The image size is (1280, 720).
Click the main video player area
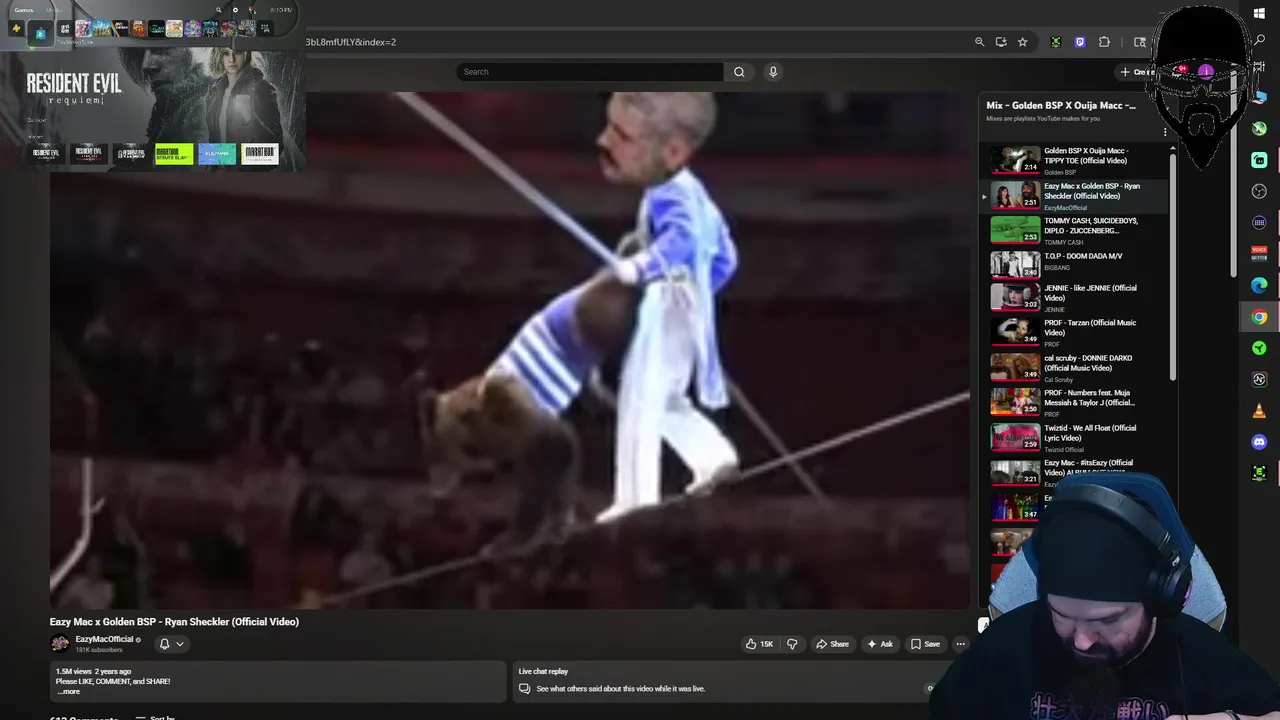pos(510,350)
